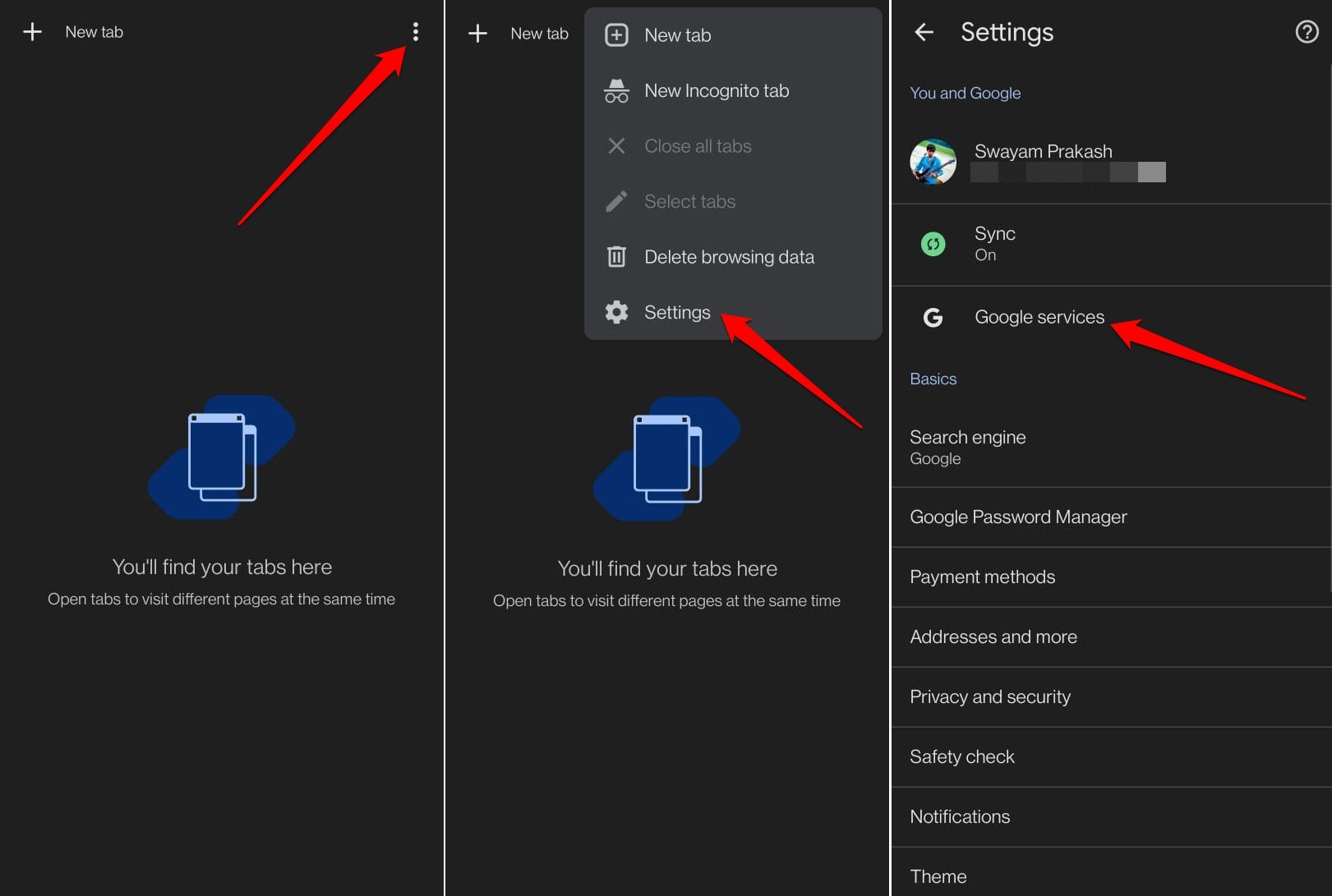Open the Swayam Prakash account entry
Image resolution: width=1332 pixels, height=896 pixels.
click(x=1111, y=162)
